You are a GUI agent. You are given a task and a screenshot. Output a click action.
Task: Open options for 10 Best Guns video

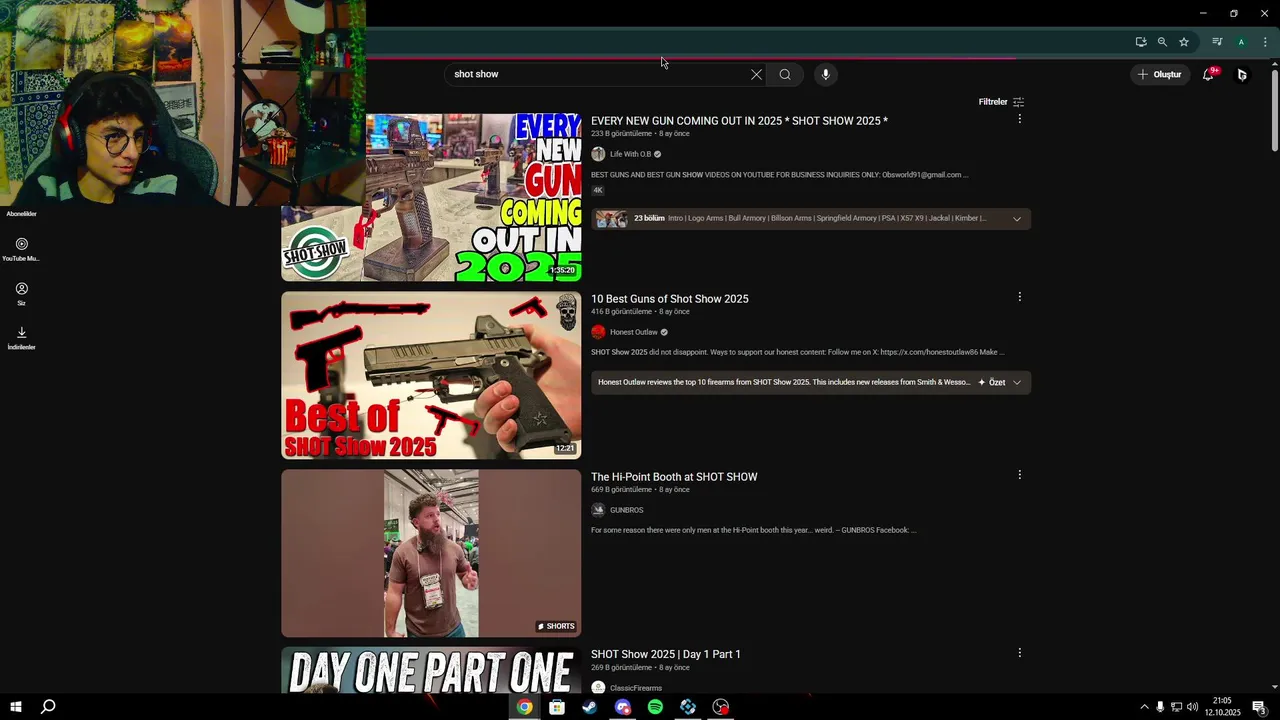[1019, 297]
